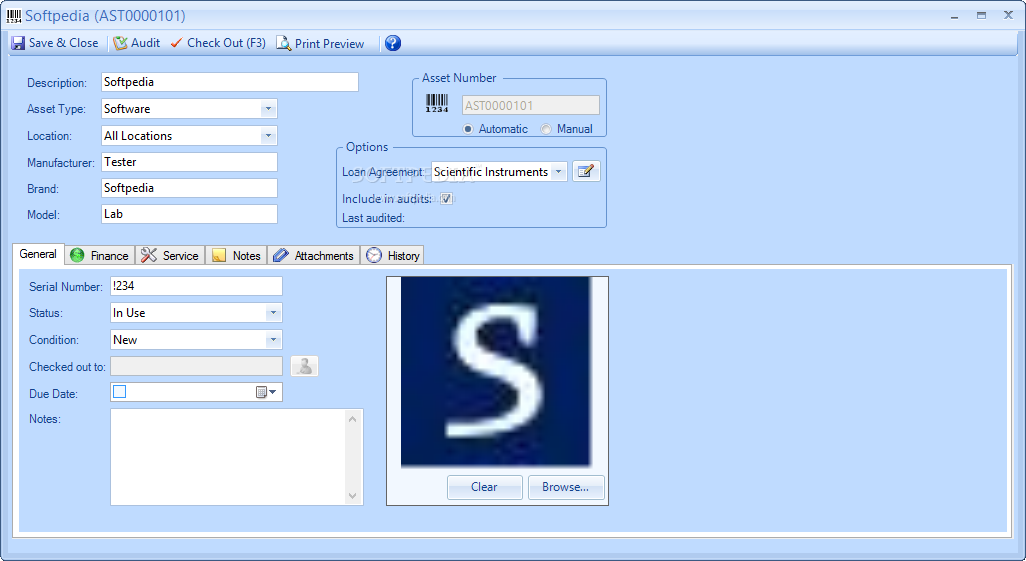Click the 'Last audited:' label
Image resolution: width=1026 pixels, height=561 pixels.
pos(373,218)
